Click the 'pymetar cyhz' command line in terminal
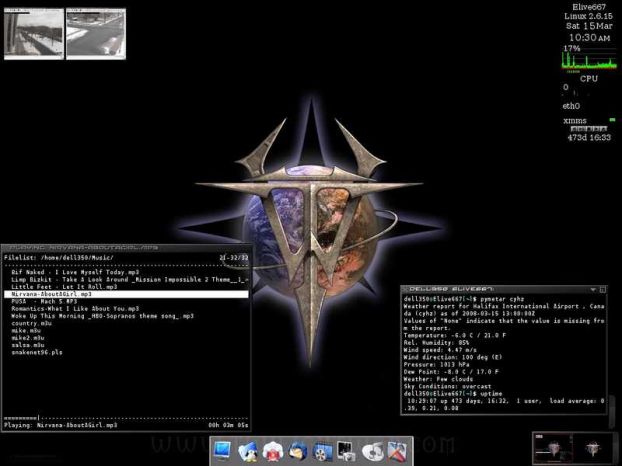The height and width of the screenshot is (466, 622). click(x=464, y=299)
